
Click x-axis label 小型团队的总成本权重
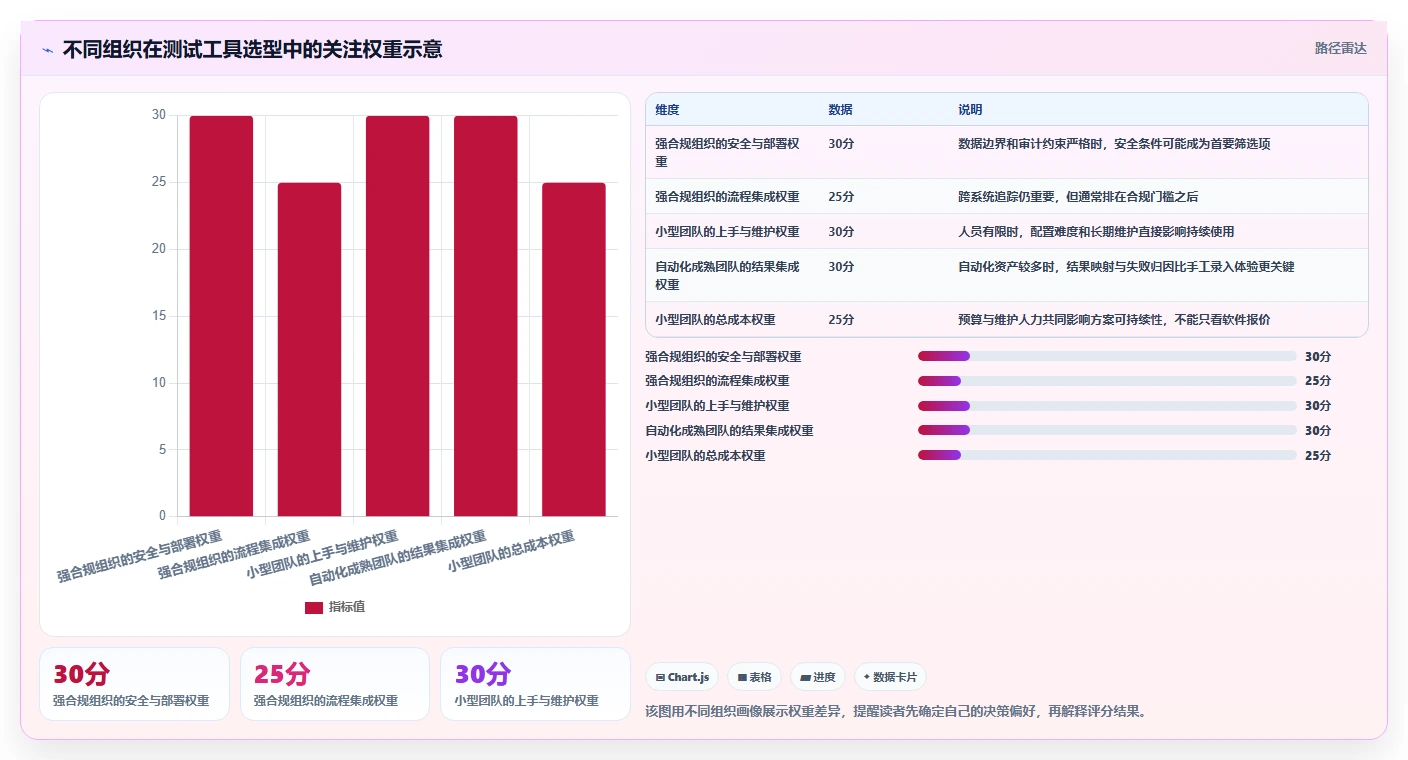tap(511, 551)
